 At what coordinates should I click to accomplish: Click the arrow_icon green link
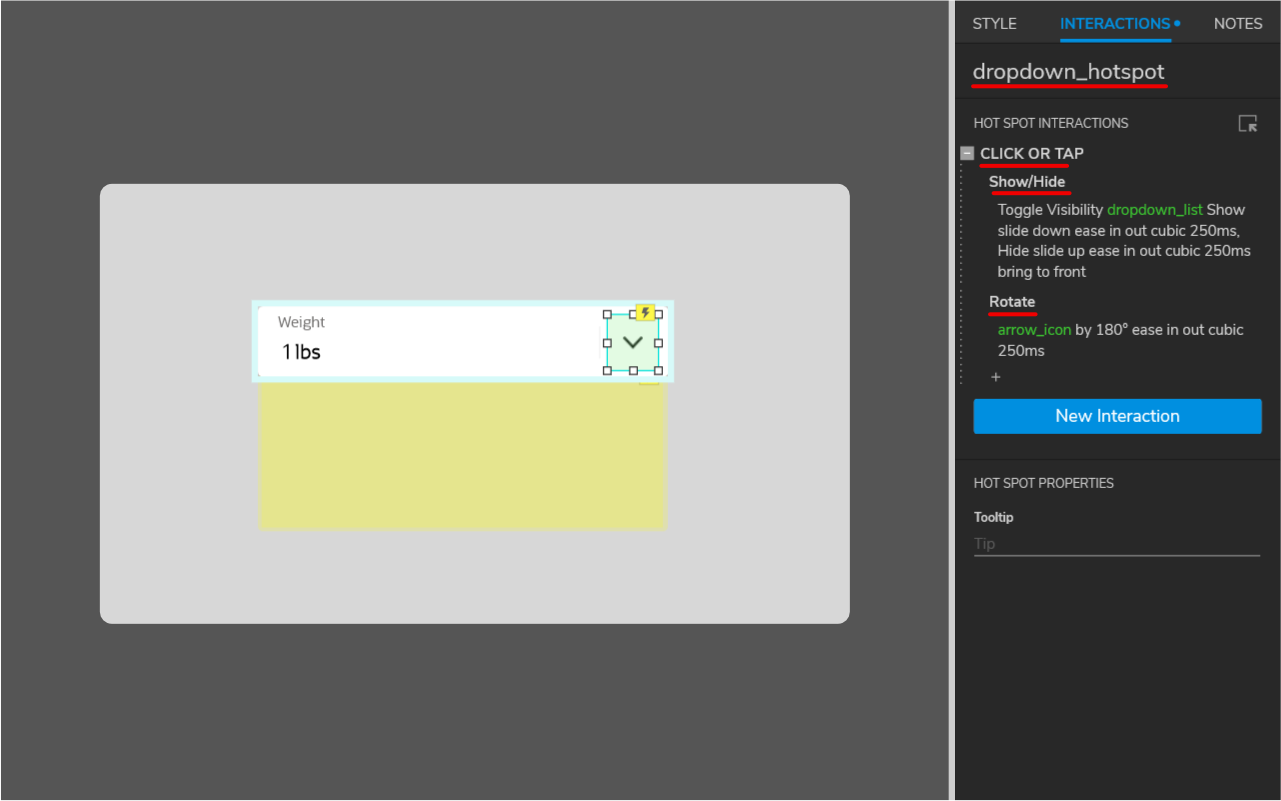coord(1033,329)
